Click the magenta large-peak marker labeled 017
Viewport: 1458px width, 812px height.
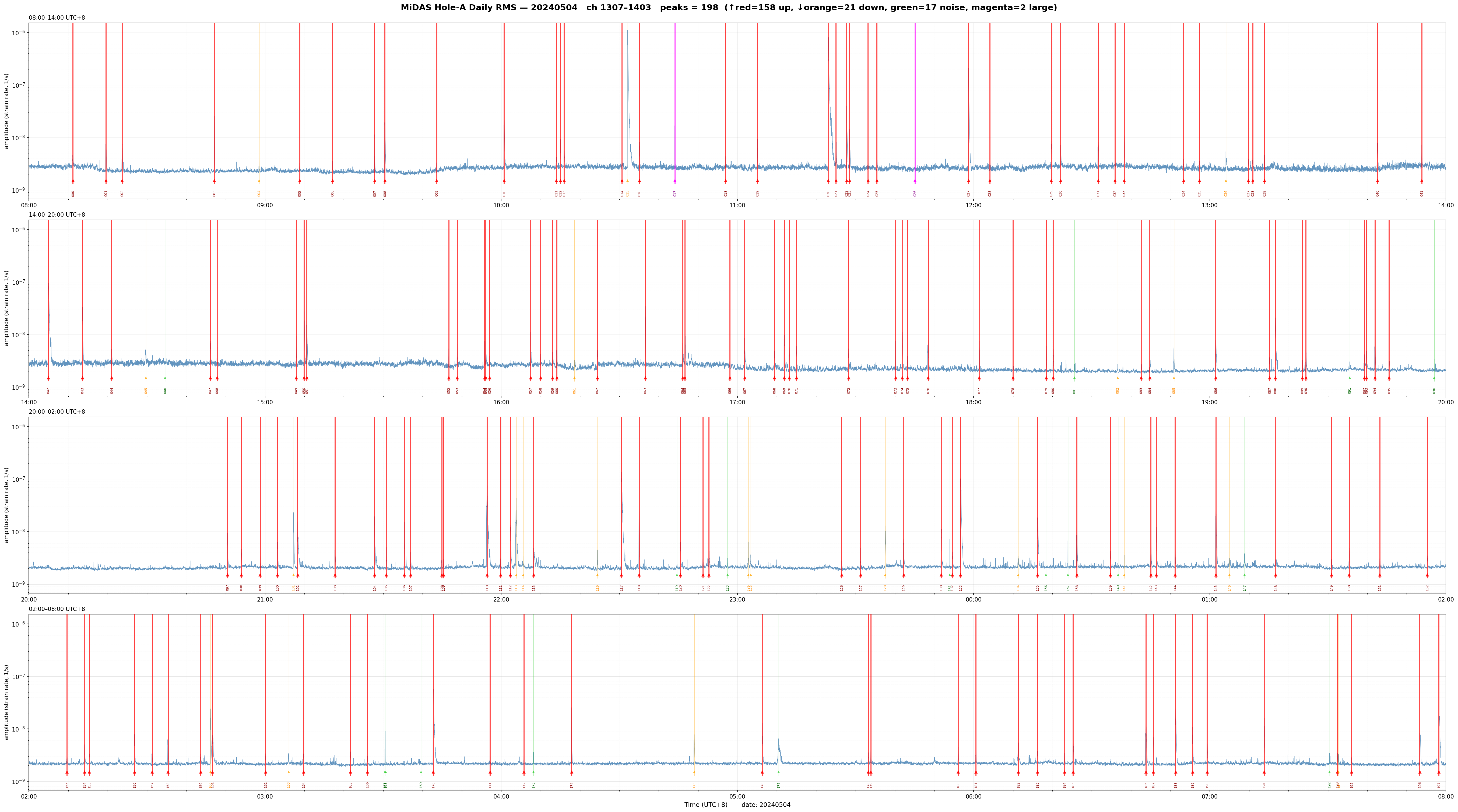[675, 181]
